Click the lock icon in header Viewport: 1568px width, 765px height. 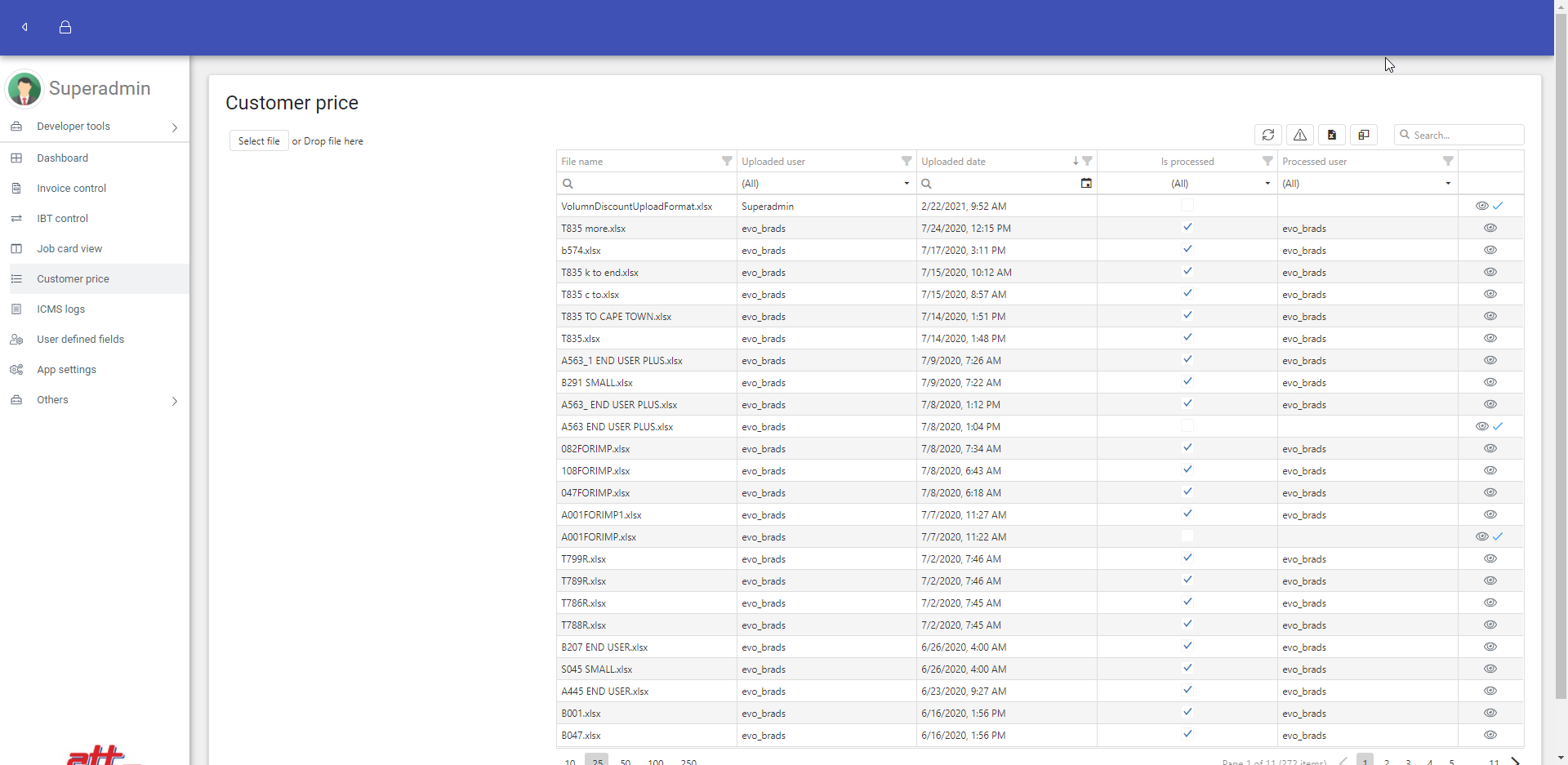pyautogui.click(x=65, y=27)
